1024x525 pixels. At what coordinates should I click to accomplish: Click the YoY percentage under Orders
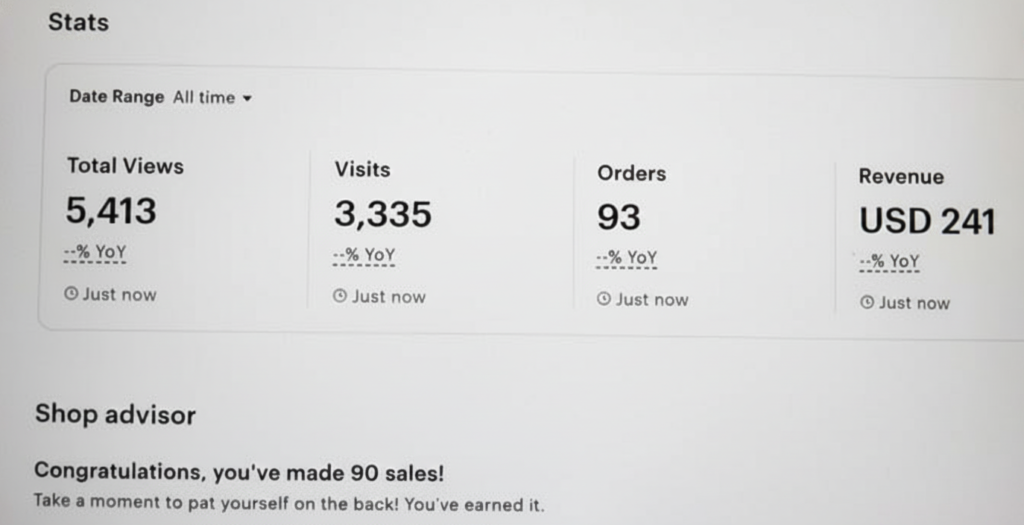tap(626, 258)
